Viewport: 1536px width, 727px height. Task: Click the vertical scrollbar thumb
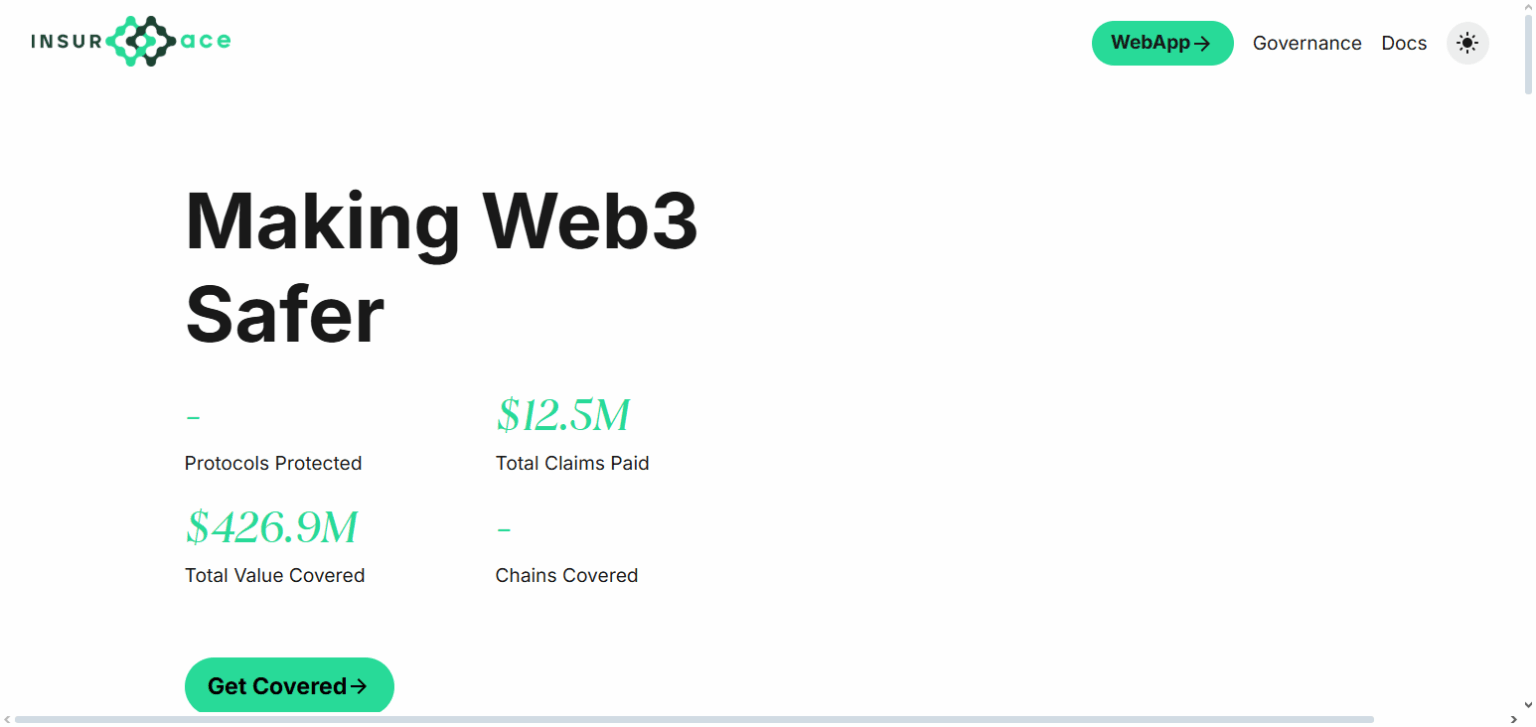pos(1528,50)
